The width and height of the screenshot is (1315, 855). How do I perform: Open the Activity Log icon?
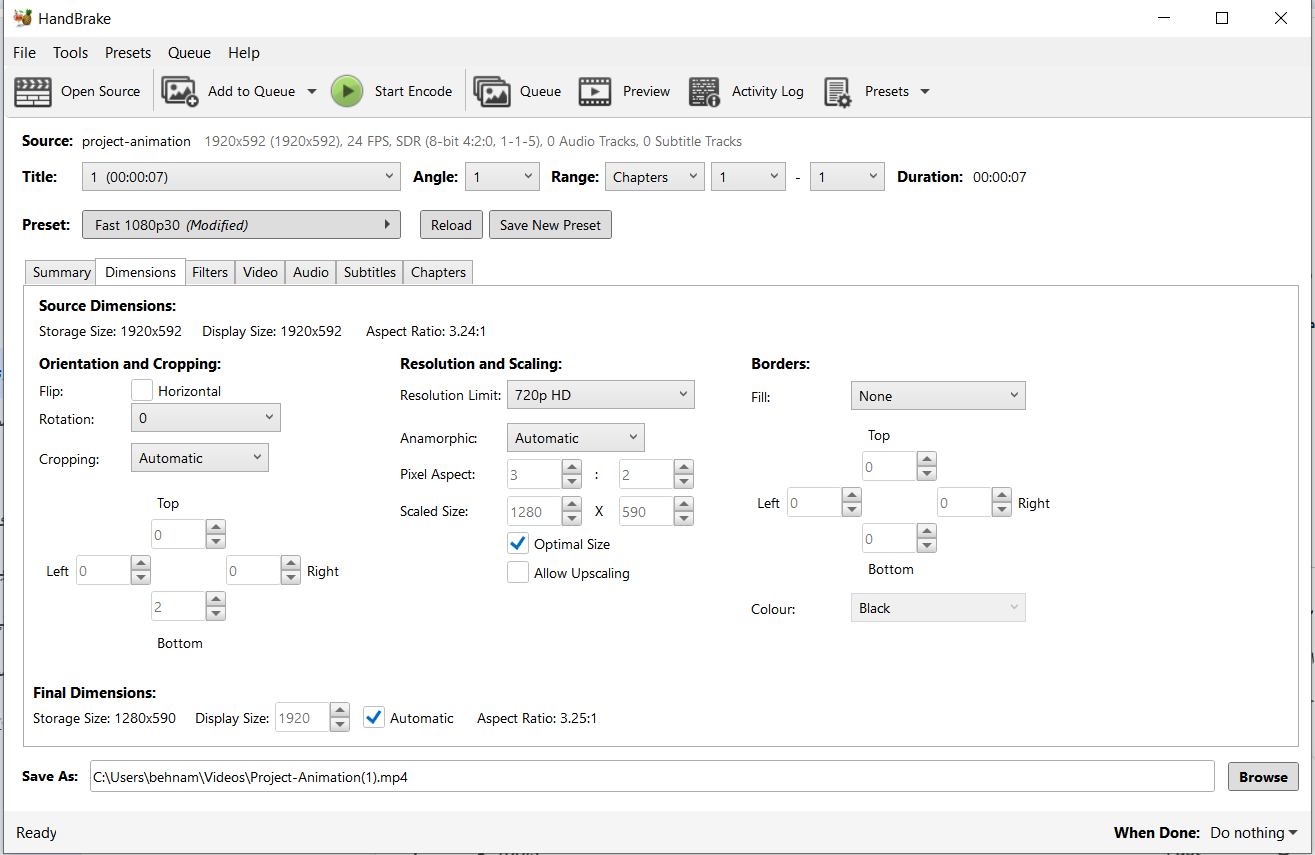pyautogui.click(x=704, y=91)
